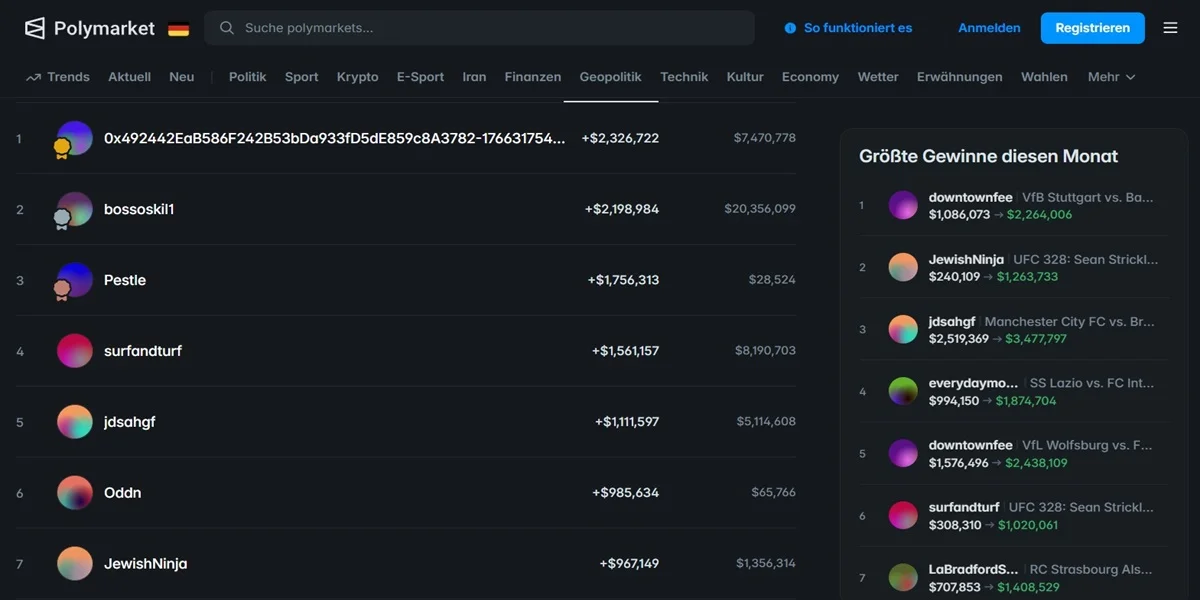Select the E-Sport category
Screen dimensions: 1200x600
coord(420,77)
